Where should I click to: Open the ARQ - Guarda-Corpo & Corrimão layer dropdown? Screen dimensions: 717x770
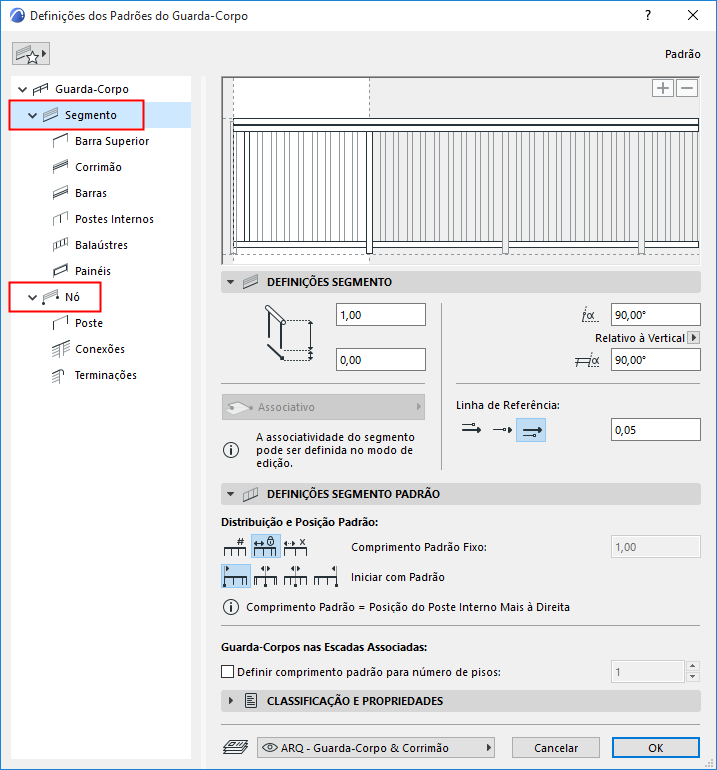click(376, 748)
